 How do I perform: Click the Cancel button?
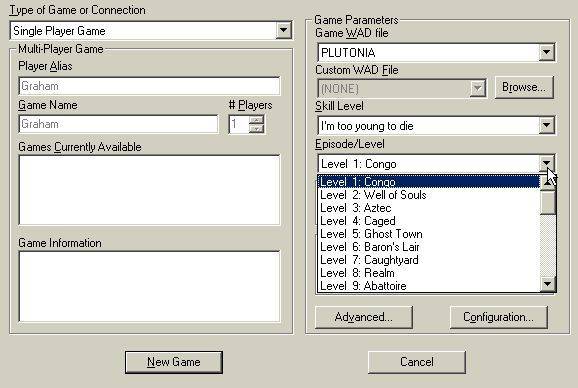[x=417, y=362]
